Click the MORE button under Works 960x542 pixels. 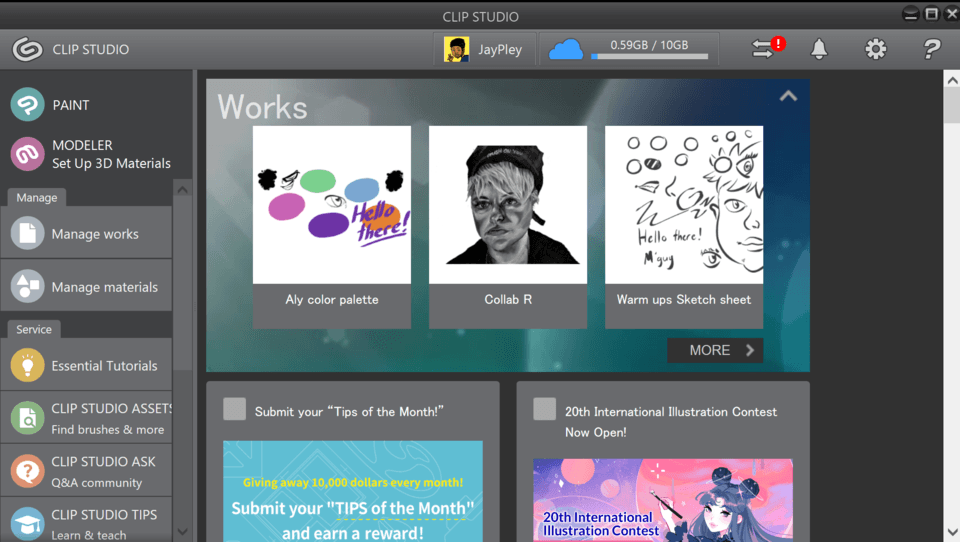click(715, 350)
